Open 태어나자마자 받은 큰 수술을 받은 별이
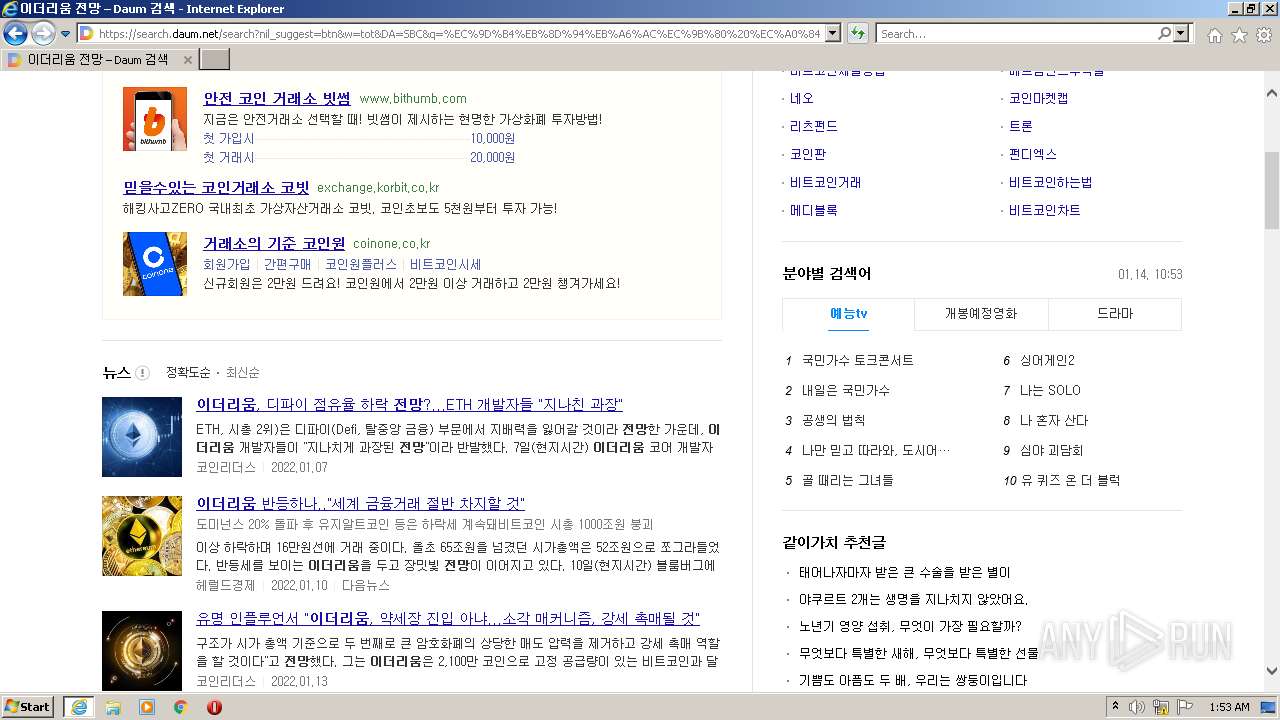This screenshot has width=1280, height=720. (x=904, y=572)
